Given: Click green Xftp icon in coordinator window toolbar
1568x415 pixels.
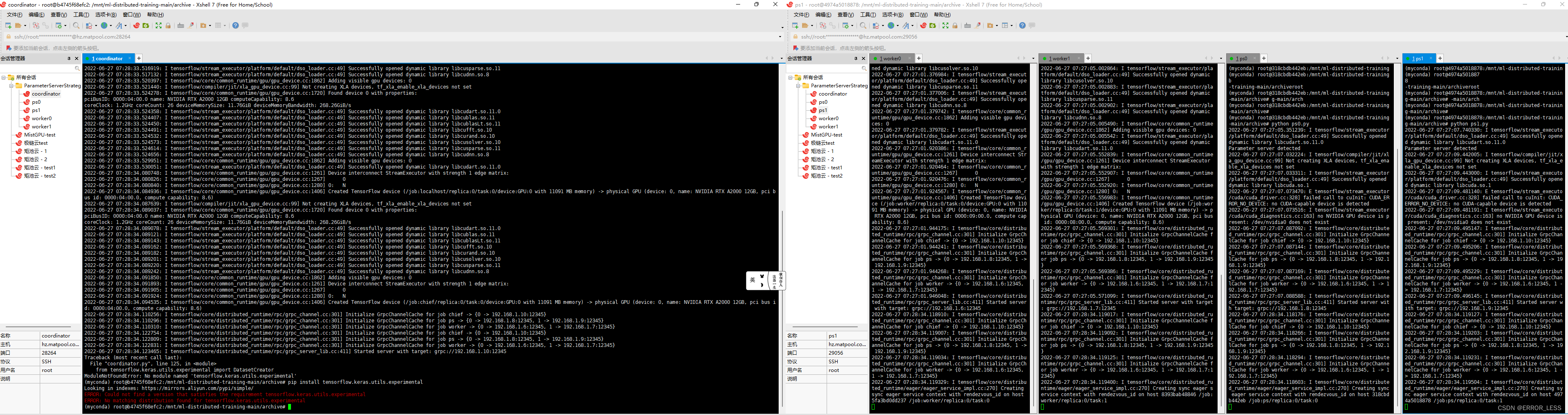Looking at the screenshot, I should [146, 25].
